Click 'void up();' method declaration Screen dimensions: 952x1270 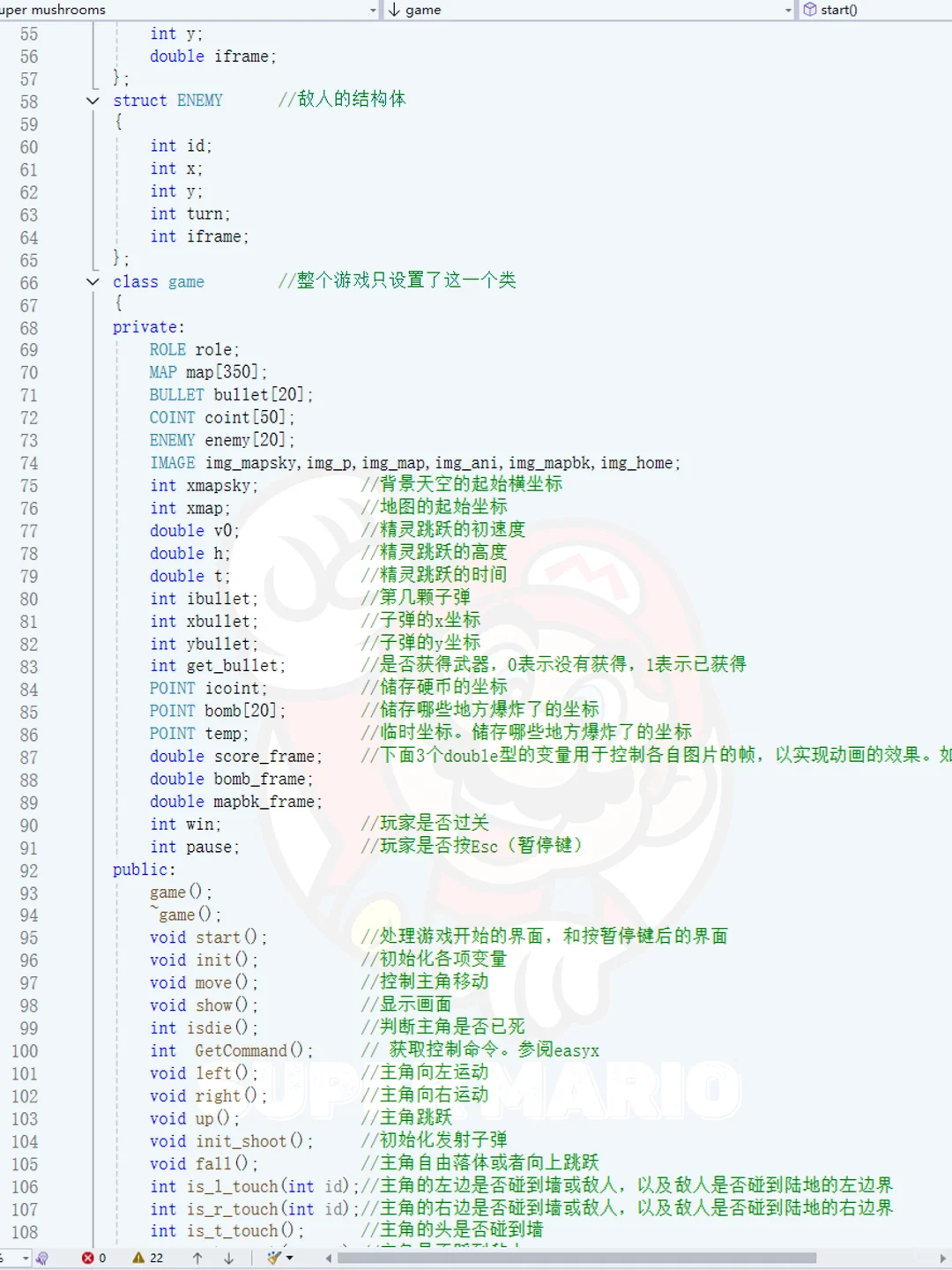point(194,1119)
